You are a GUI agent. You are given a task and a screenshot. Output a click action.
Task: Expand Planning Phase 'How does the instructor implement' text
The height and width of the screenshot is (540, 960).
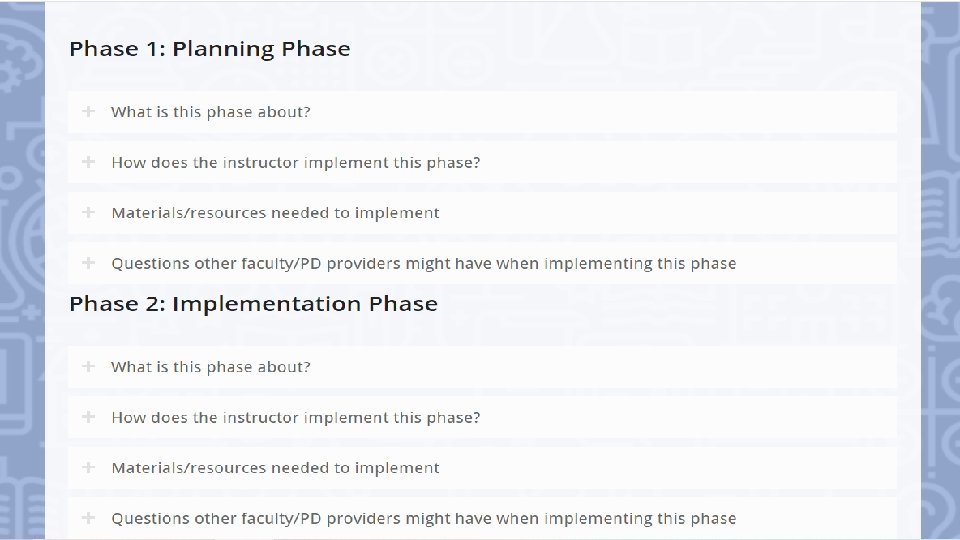click(296, 162)
